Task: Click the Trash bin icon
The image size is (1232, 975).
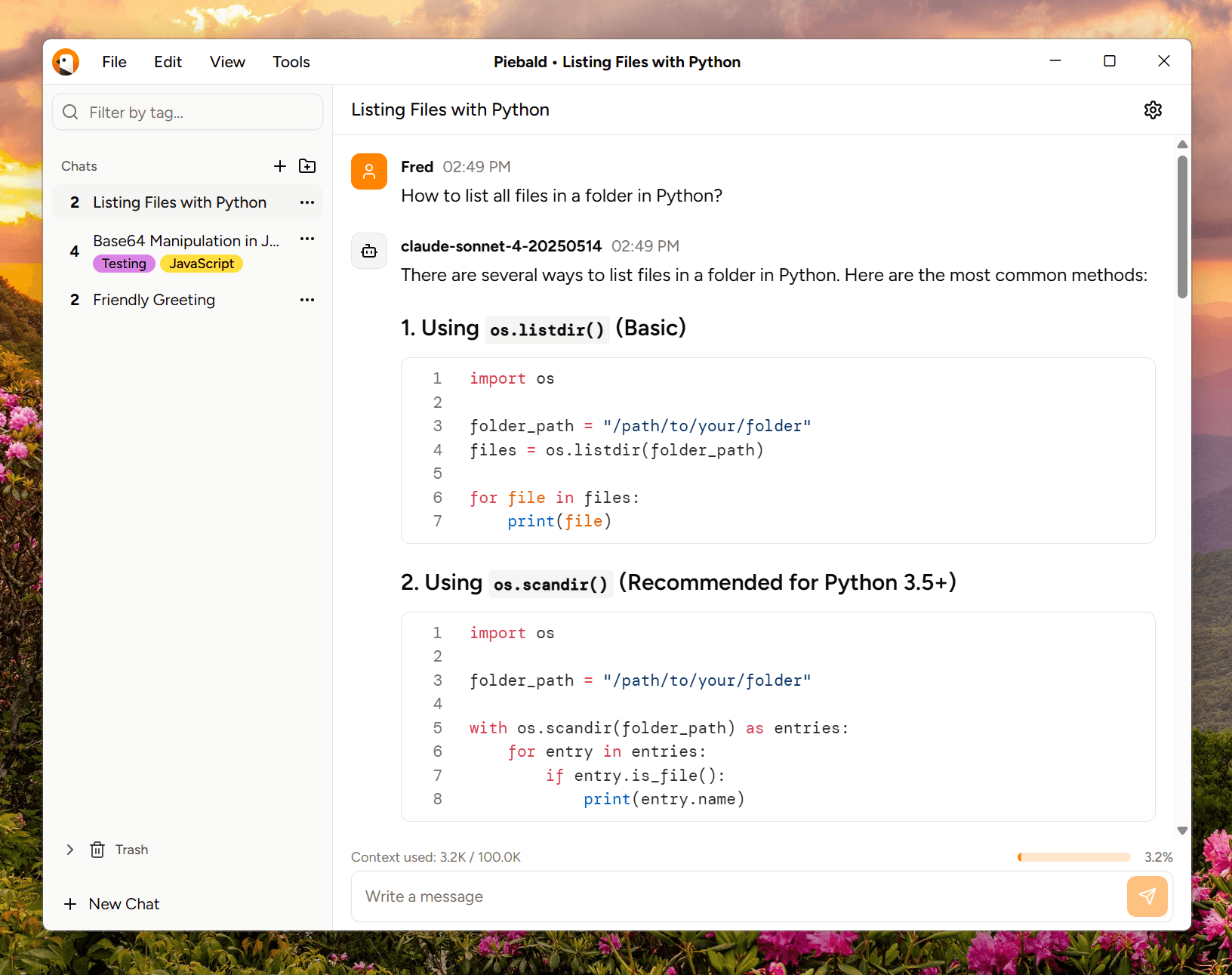Action: pyautogui.click(x=97, y=850)
